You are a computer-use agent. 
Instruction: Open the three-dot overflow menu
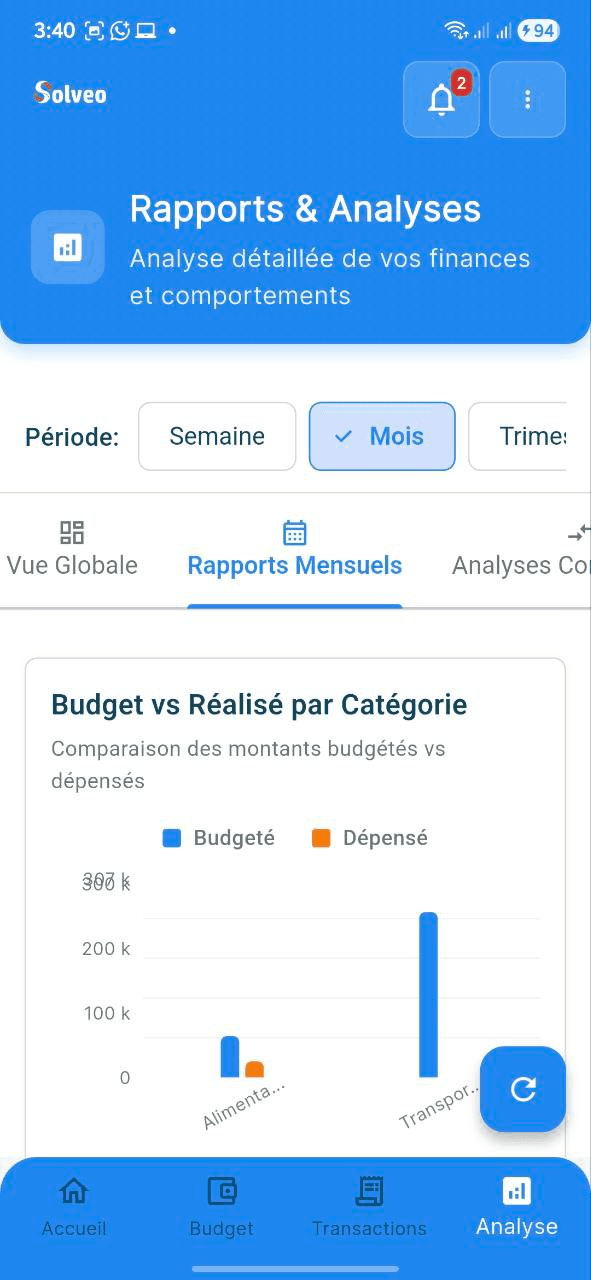[x=527, y=99]
